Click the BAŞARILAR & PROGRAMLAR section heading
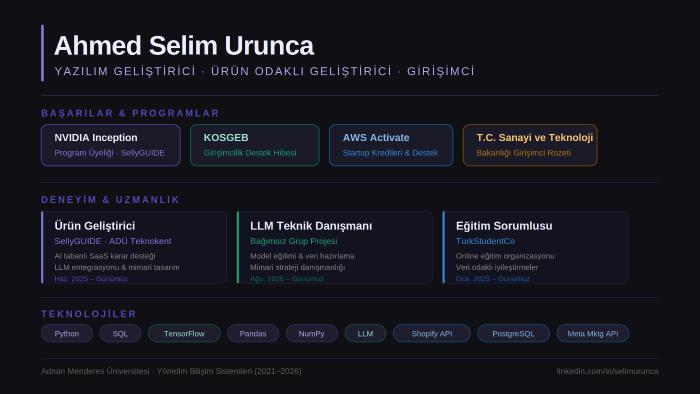Viewport: 700px width, 394px height. point(130,113)
